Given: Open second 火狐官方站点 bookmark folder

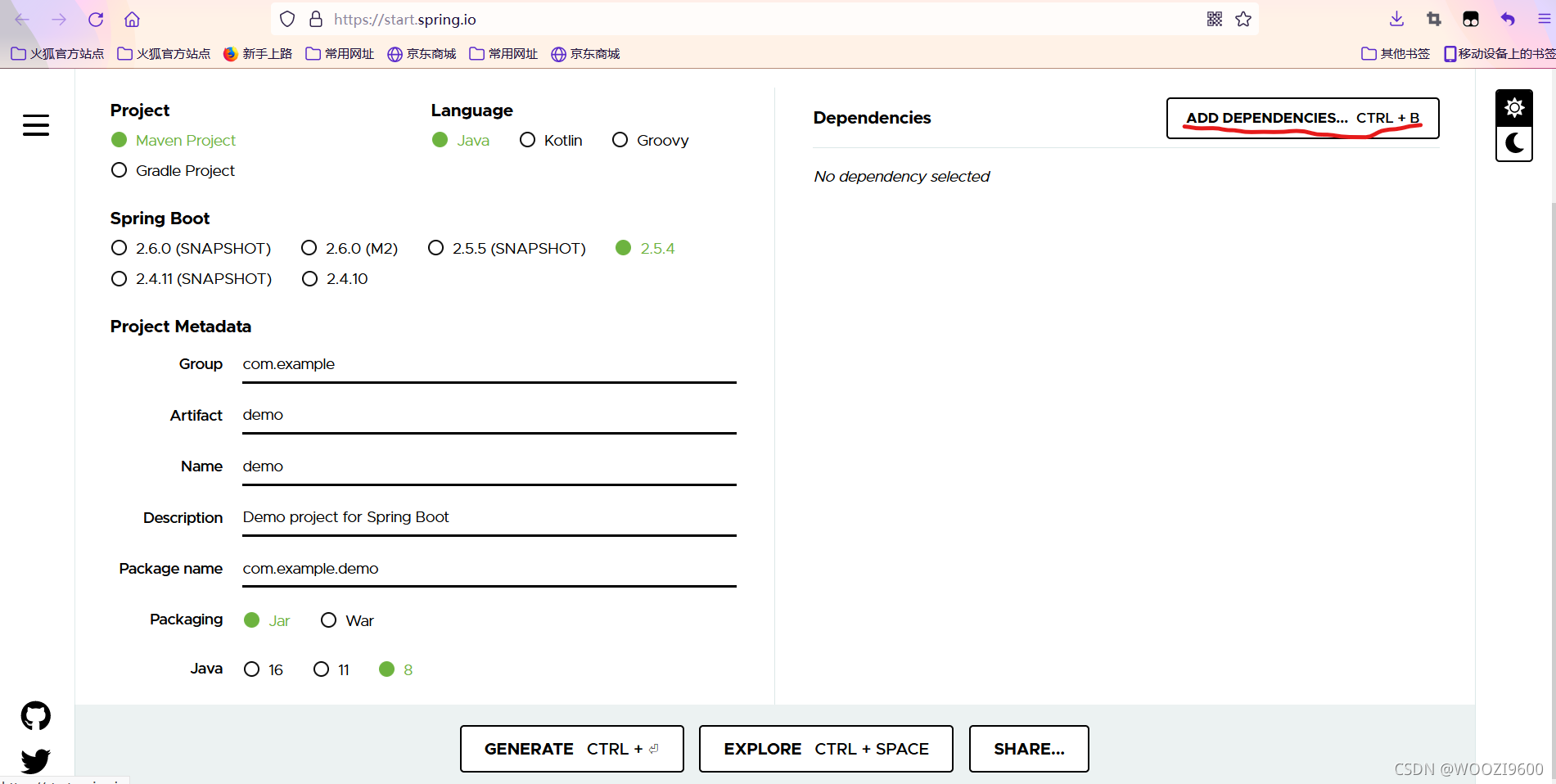Looking at the screenshot, I should tap(164, 54).
